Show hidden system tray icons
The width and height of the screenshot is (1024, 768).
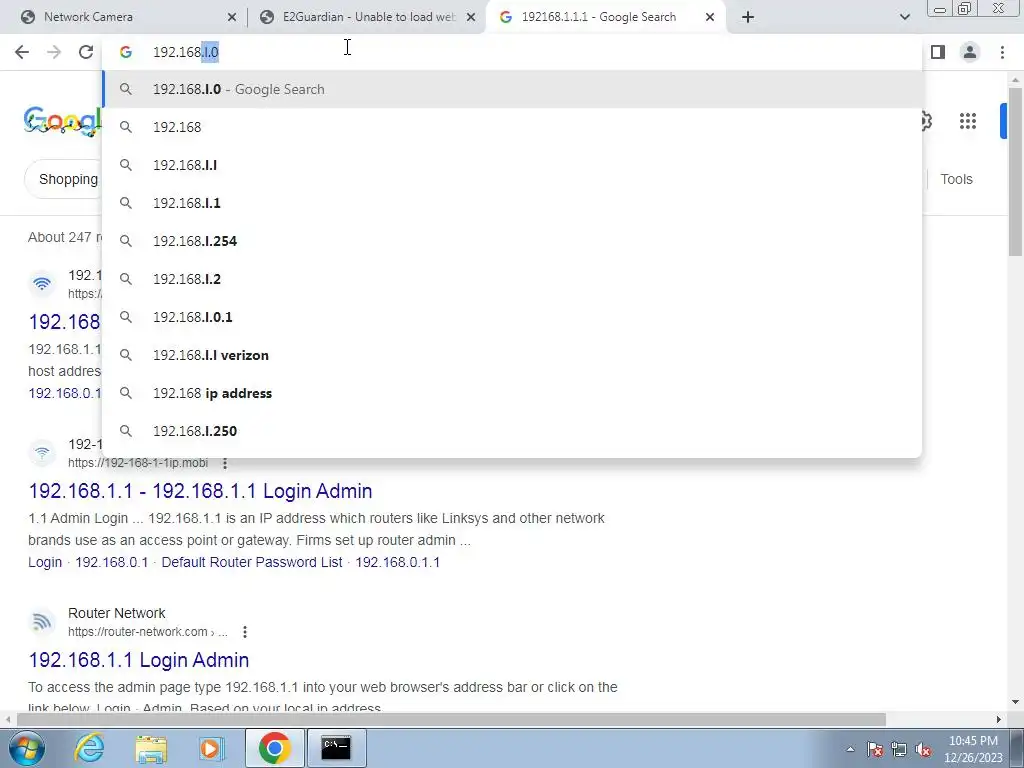point(850,749)
